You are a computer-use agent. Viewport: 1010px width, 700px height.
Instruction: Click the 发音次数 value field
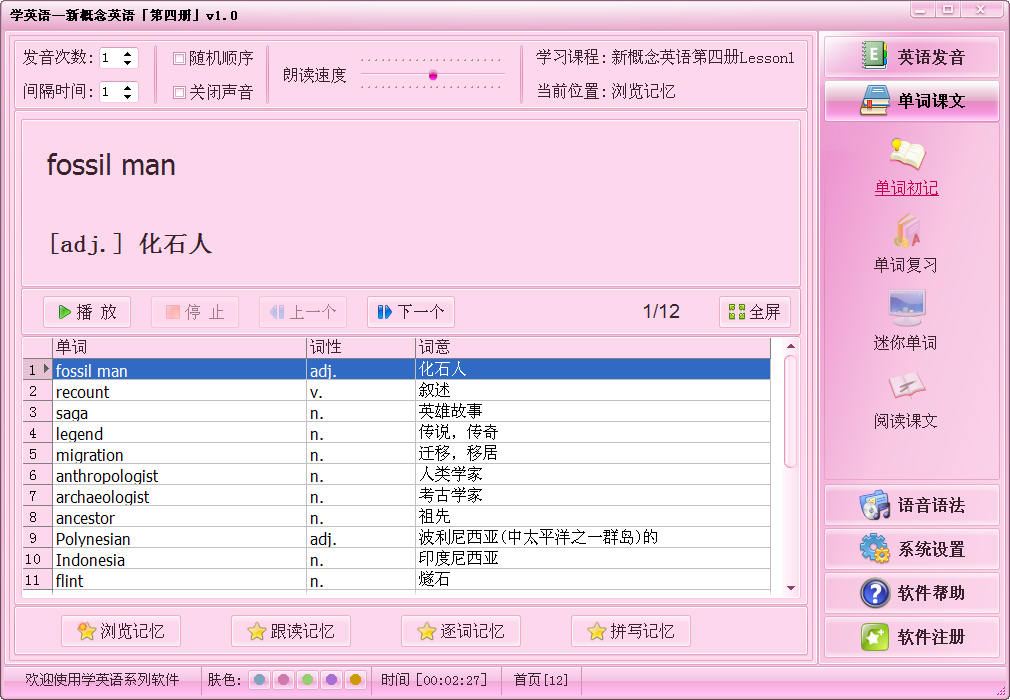110,58
